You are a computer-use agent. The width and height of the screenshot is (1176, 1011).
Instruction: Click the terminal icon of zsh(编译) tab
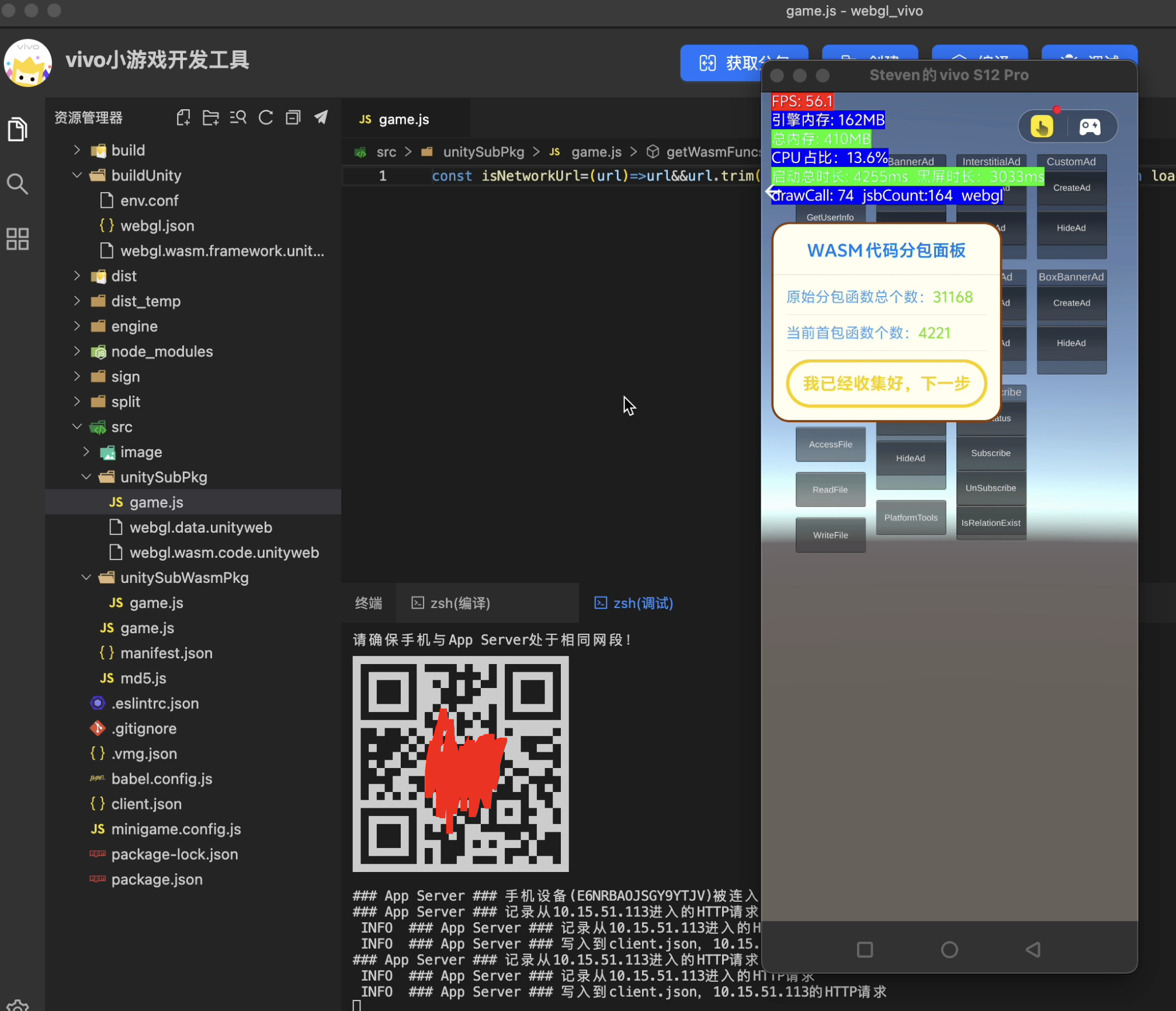pyautogui.click(x=417, y=603)
